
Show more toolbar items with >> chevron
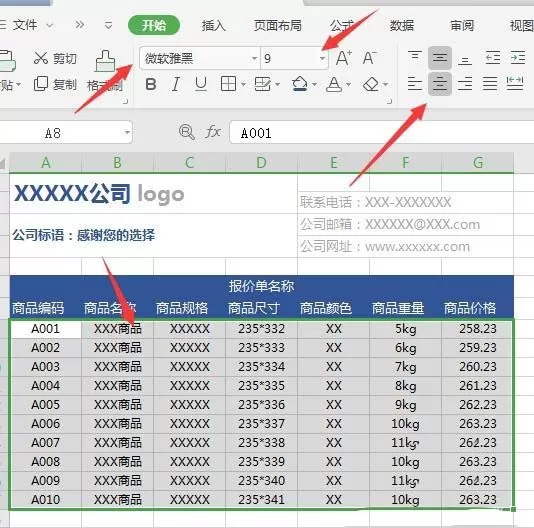80,25
